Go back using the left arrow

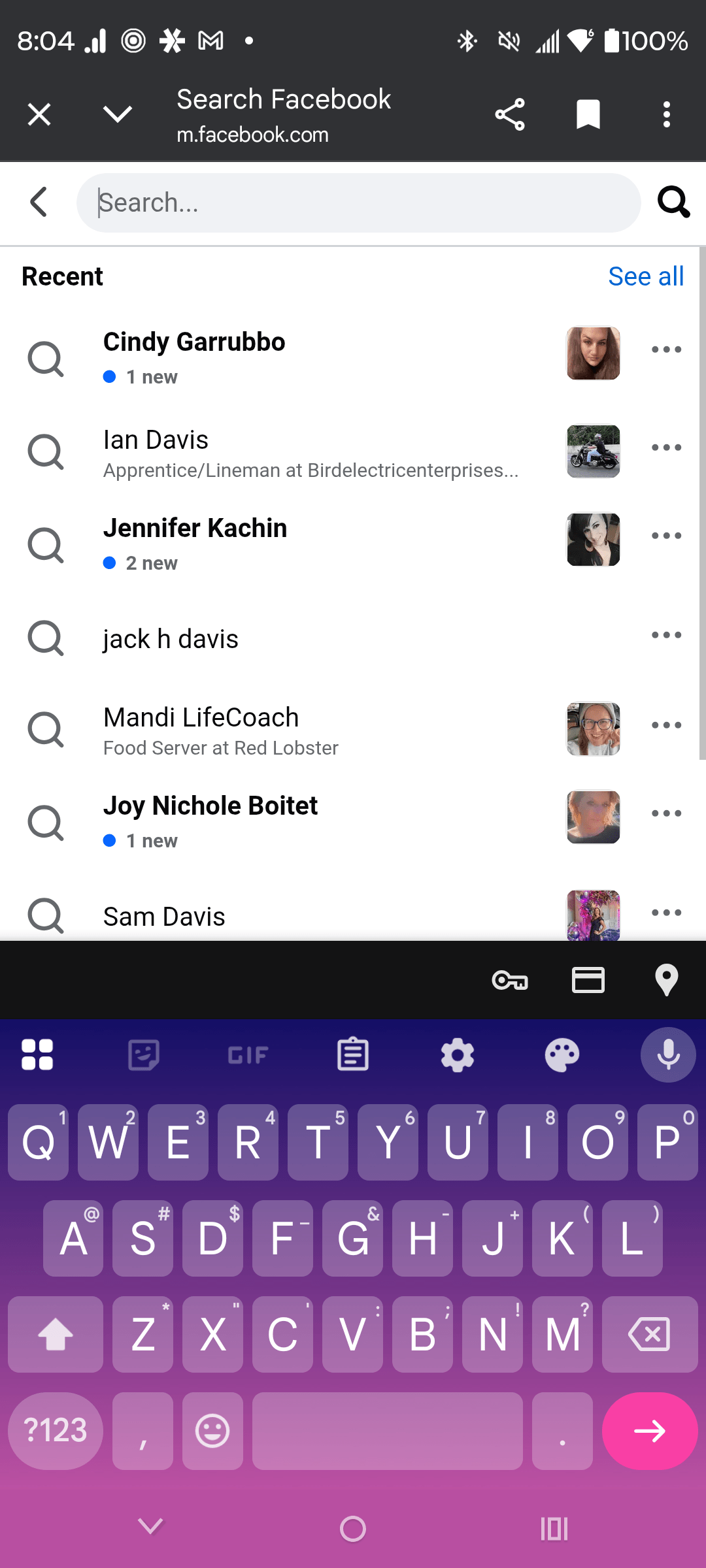point(39,202)
